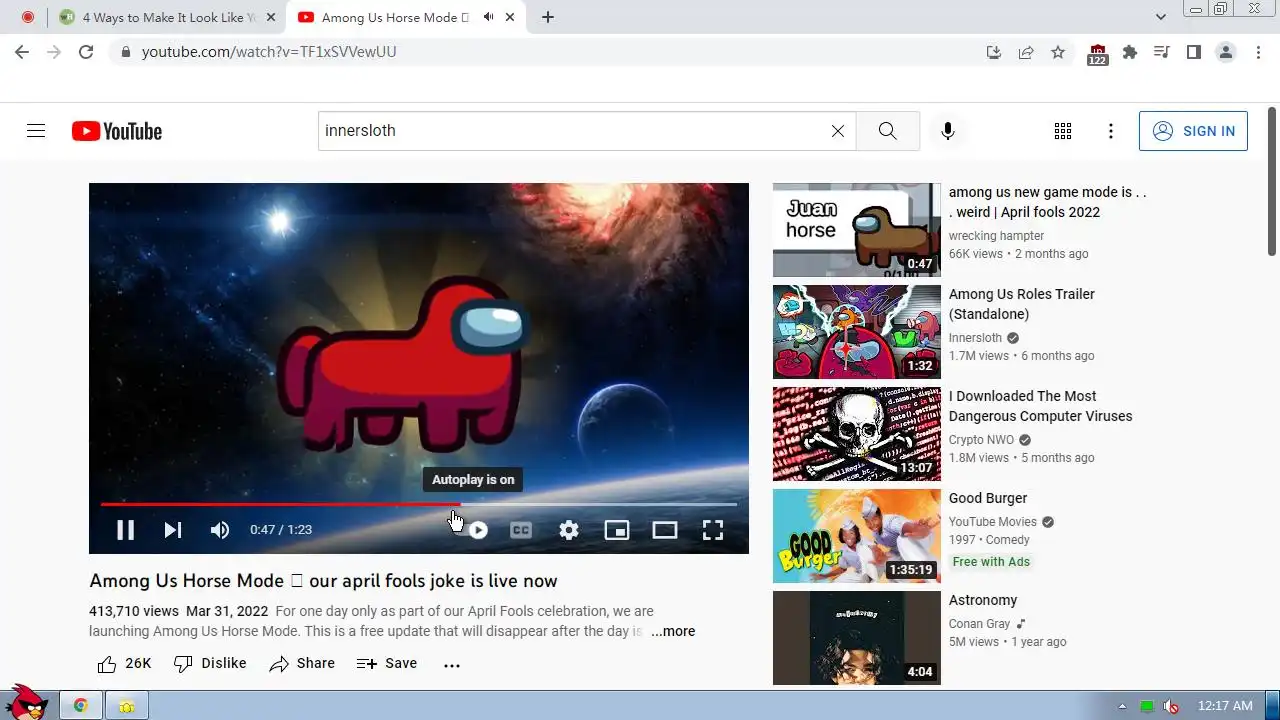Clear the search box text with X
The height and width of the screenshot is (720, 1280).
click(838, 131)
